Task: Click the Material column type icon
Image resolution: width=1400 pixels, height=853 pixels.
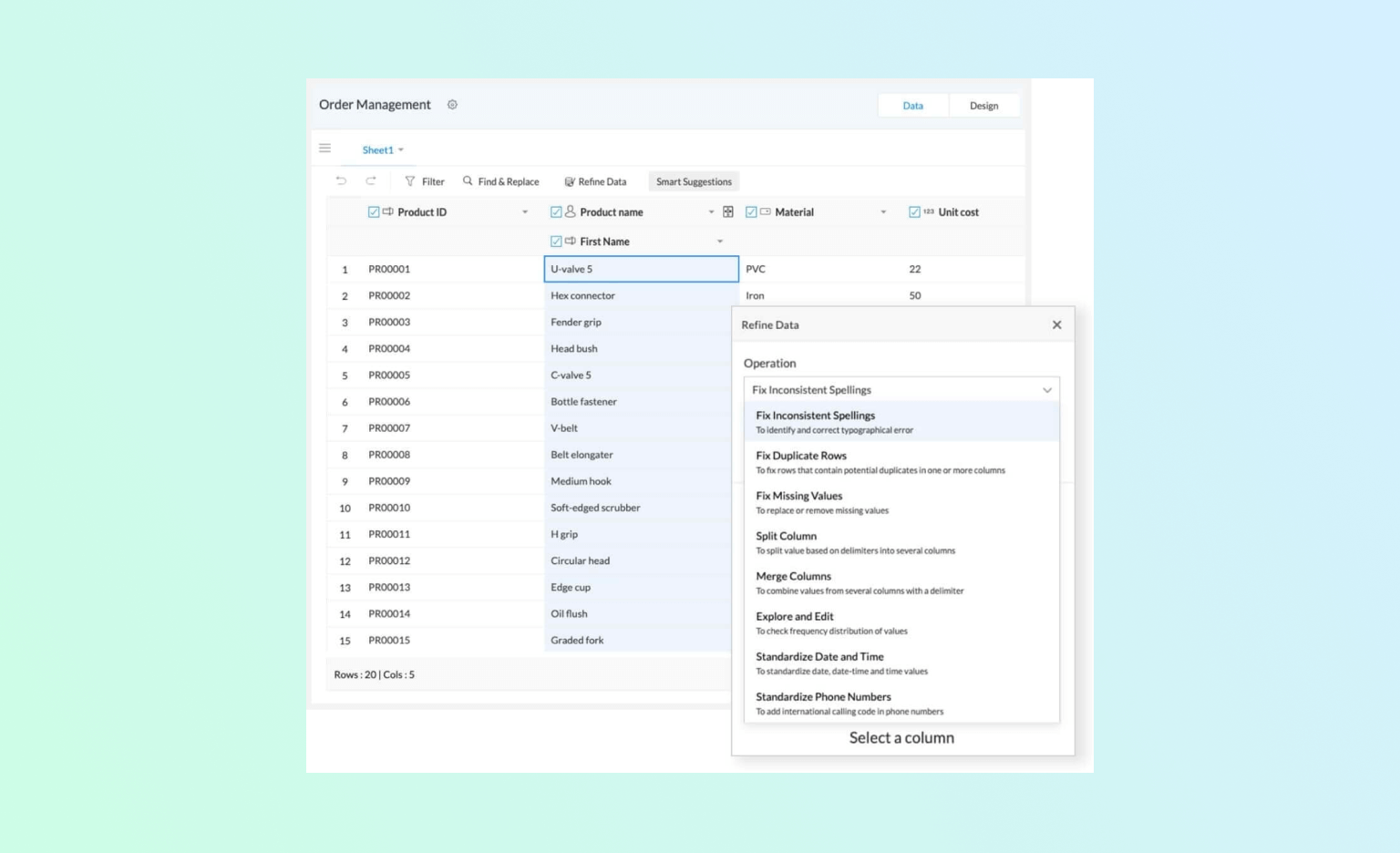Action: click(766, 211)
